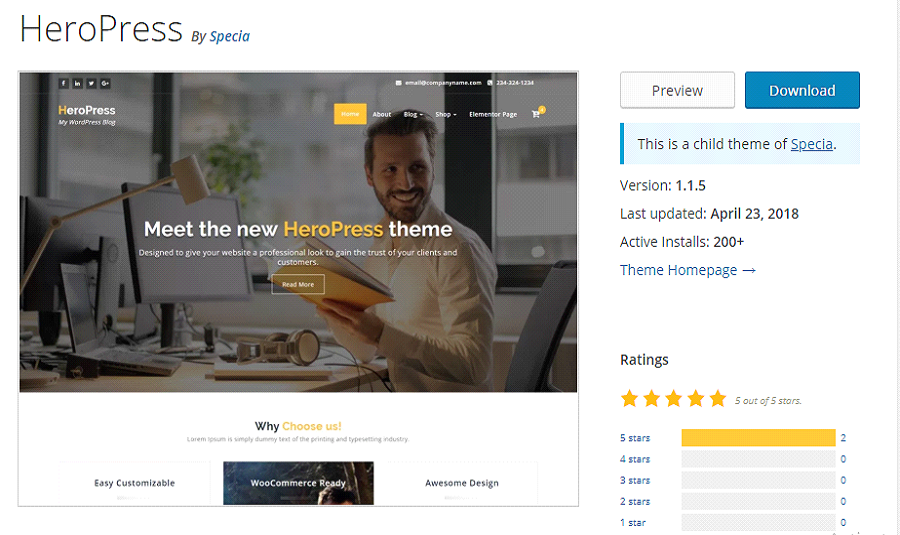Click the 'Last updated: April 23, 2018' text
Viewport: 900px width, 535px height.
tap(709, 214)
